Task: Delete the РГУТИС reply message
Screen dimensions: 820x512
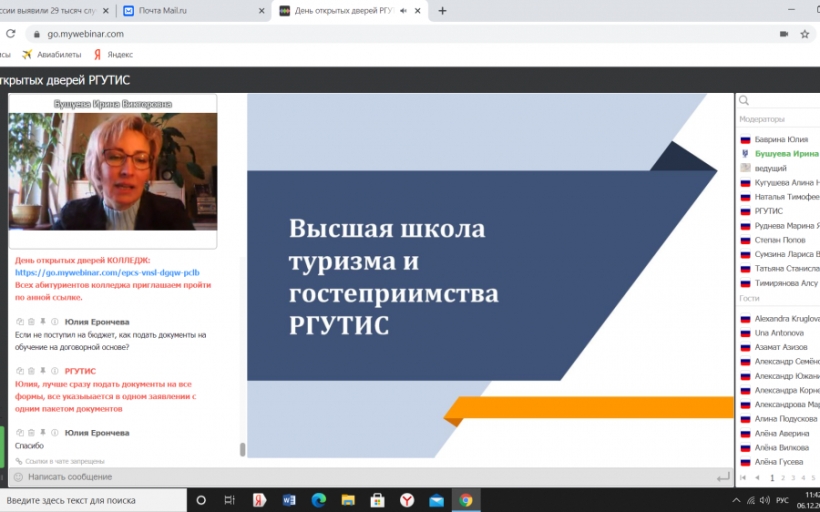Action: tap(31, 371)
